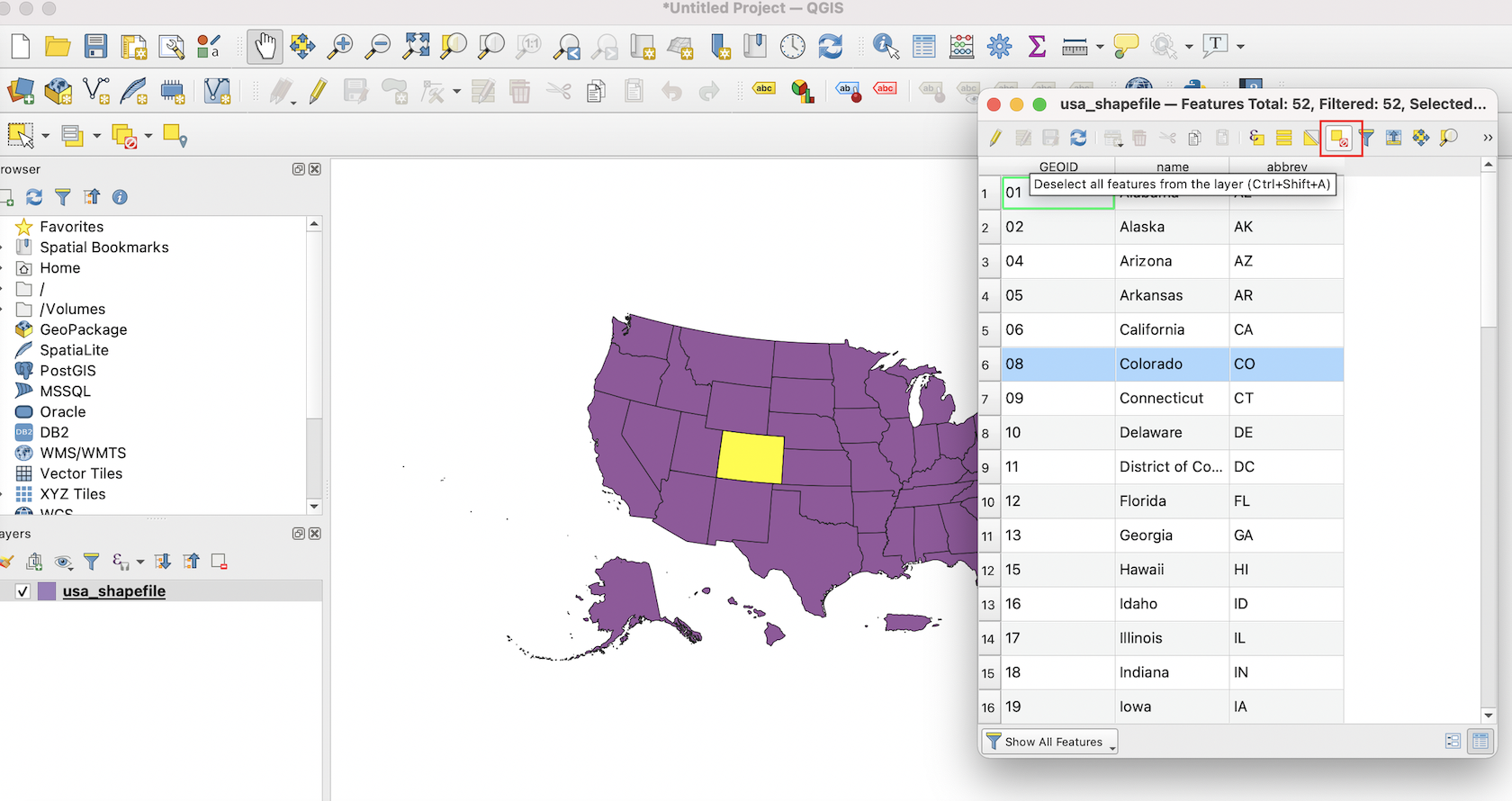Open the Show All Features filter dropdown

pos(1051,742)
